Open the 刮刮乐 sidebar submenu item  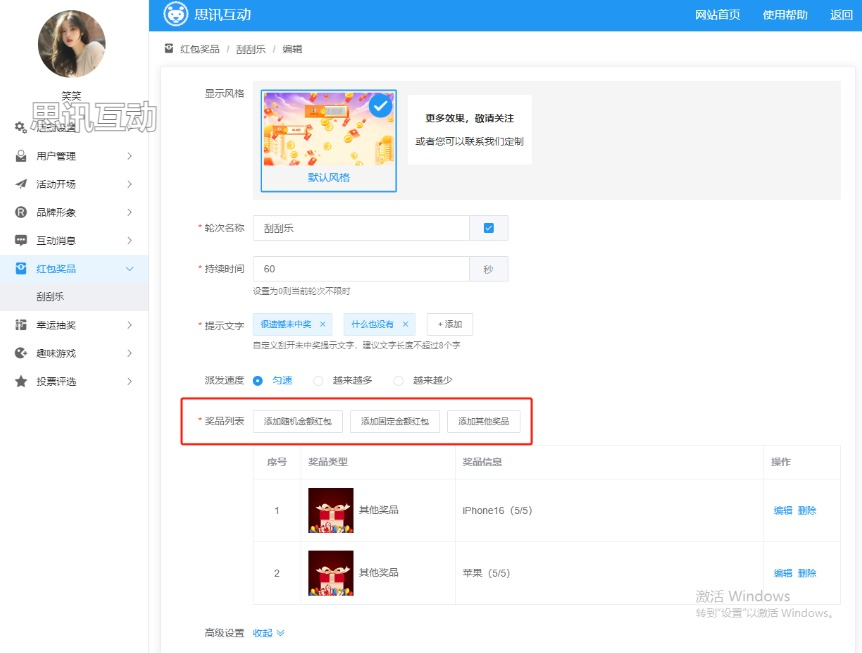pyautogui.click(x=74, y=296)
